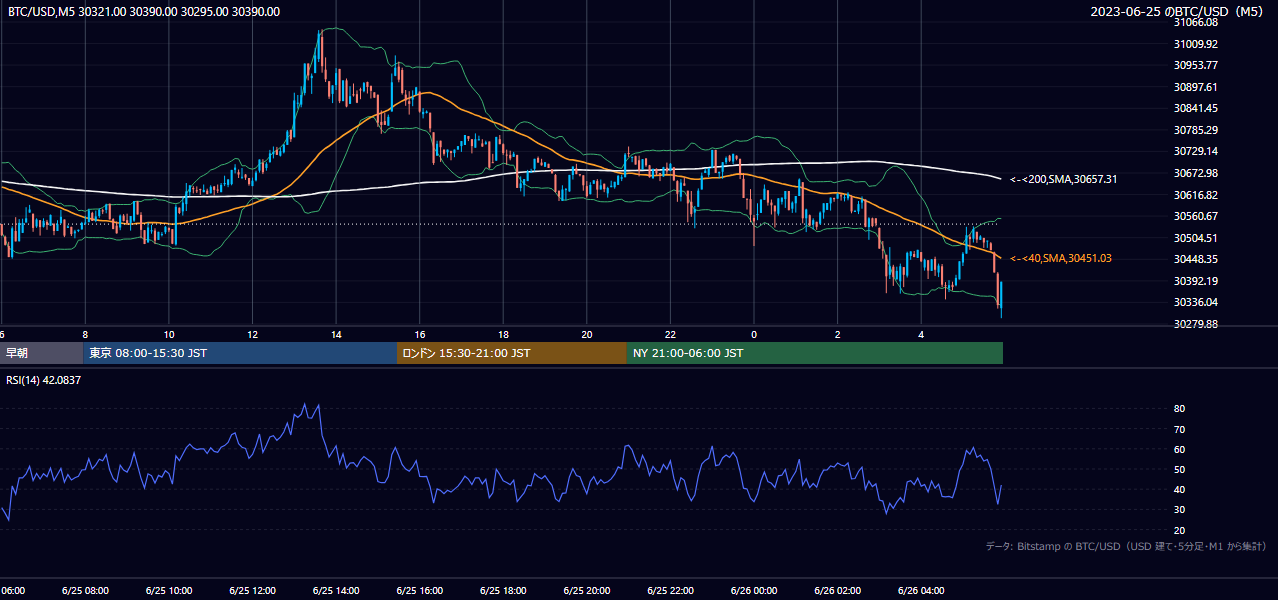This screenshot has width=1278, height=600.
Task: Click the bottom time label 6/25 08:00
Action: tap(85, 590)
